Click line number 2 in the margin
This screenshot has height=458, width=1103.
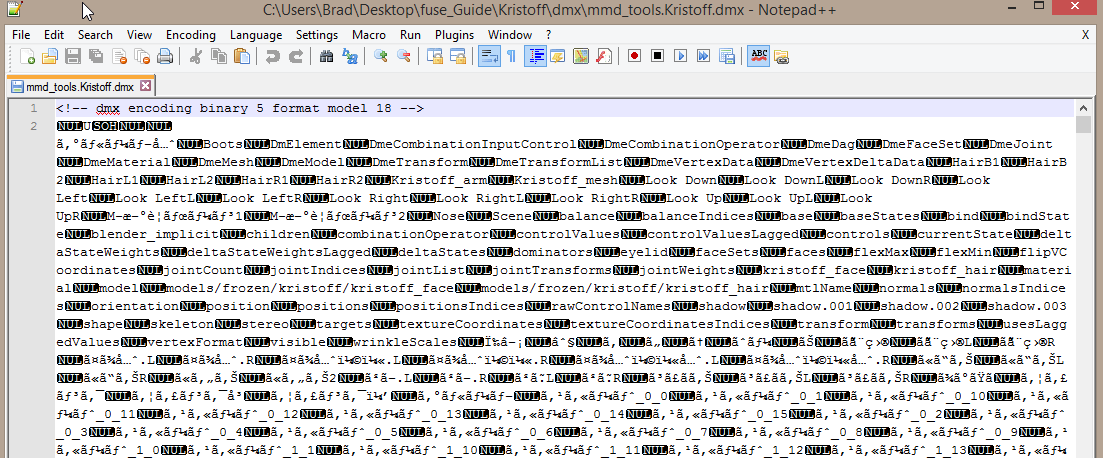(x=33, y=126)
